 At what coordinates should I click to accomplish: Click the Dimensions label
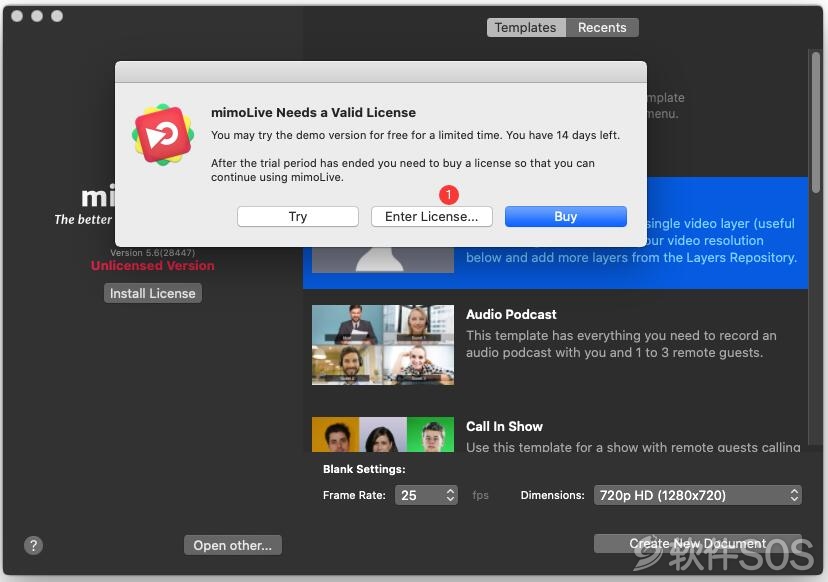[552, 495]
